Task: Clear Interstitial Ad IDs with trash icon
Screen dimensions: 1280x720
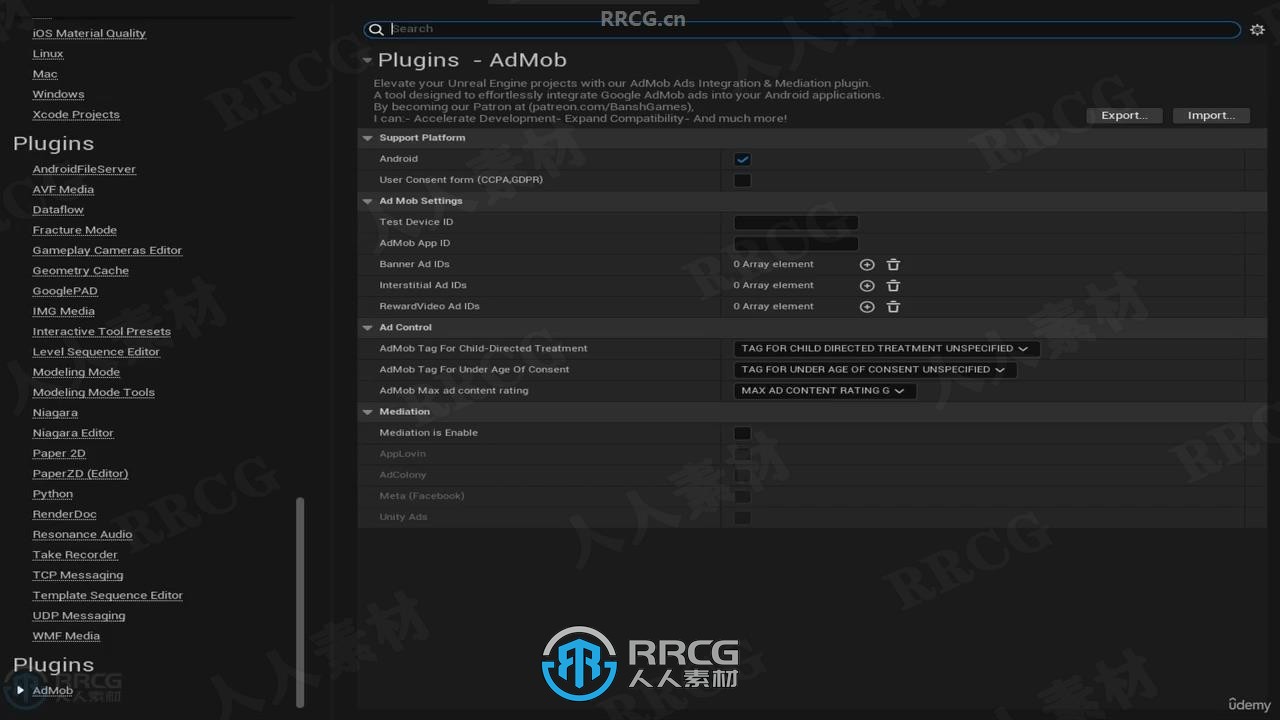Action: click(x=893, y=286)
